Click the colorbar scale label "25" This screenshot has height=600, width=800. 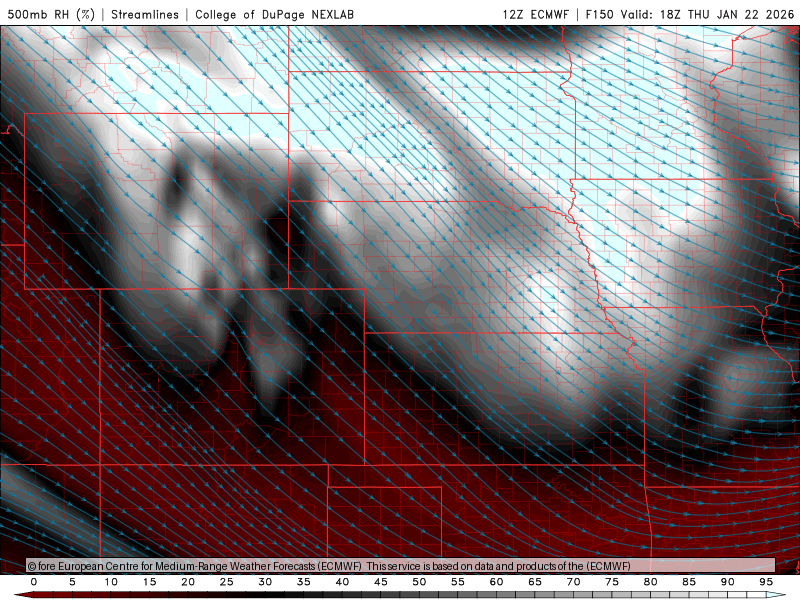(227, 582)
